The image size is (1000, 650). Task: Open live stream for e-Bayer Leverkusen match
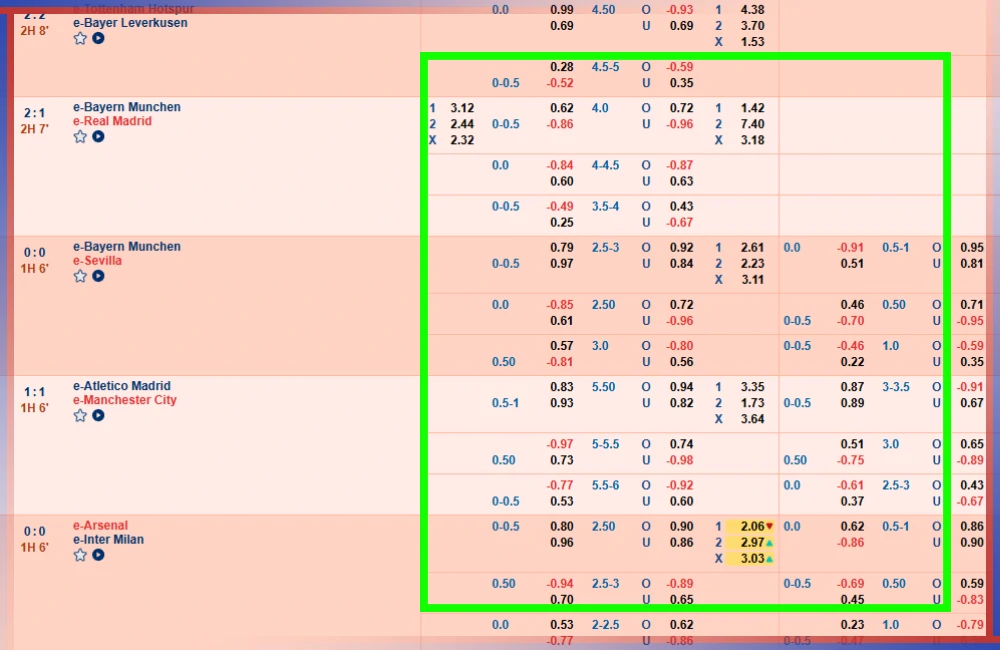tap(98, 38)
